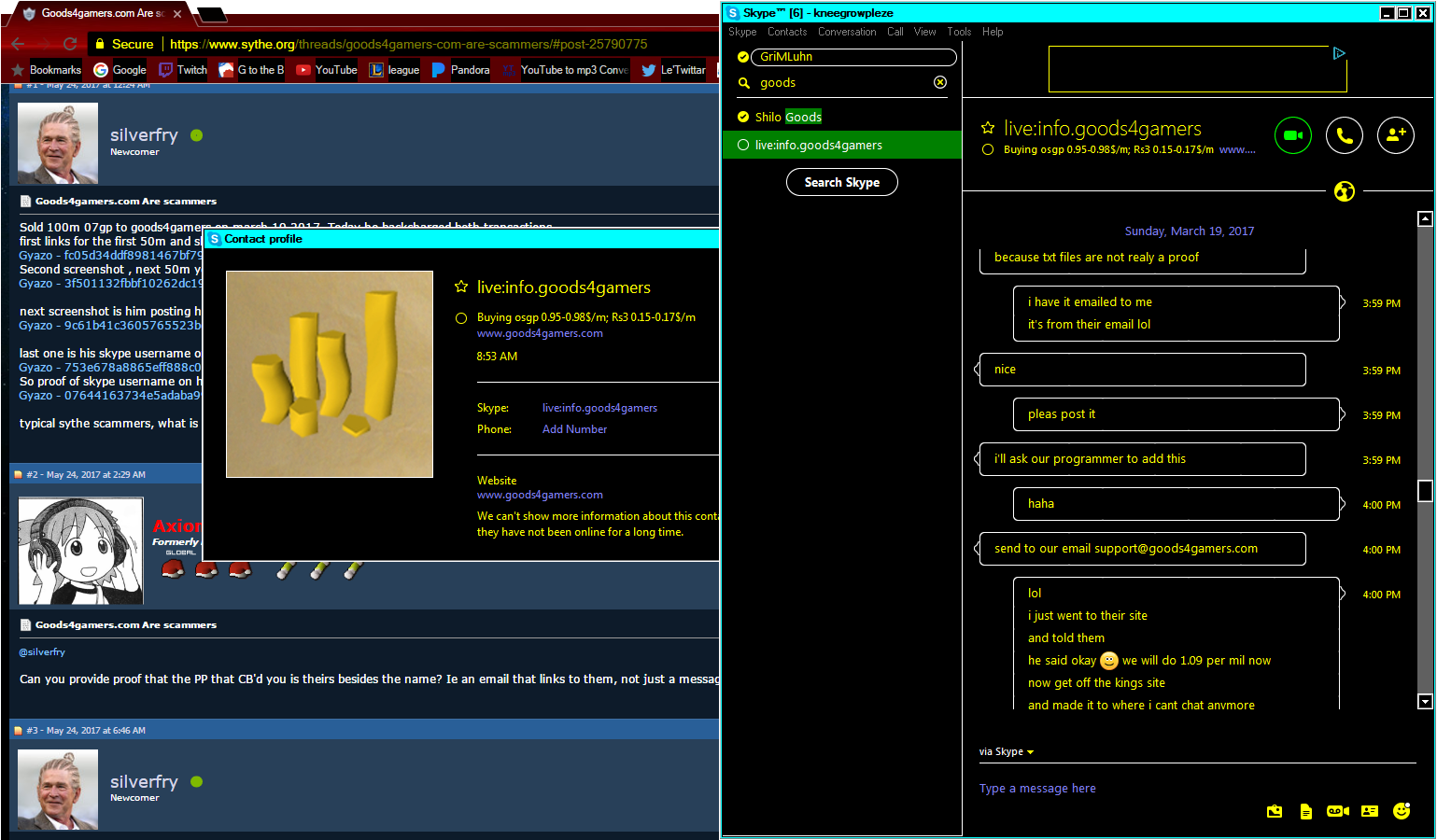Viewport: 1437px width, 840px height.
Task: Click the chat scrollbar thumb in Skype
Action: [x=1425, y=491]
